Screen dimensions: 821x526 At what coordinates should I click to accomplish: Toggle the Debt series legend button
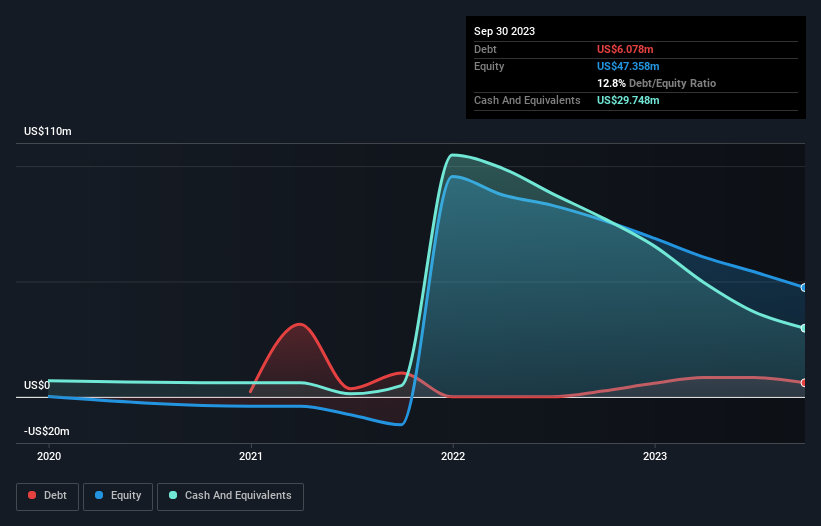point(47,496)
